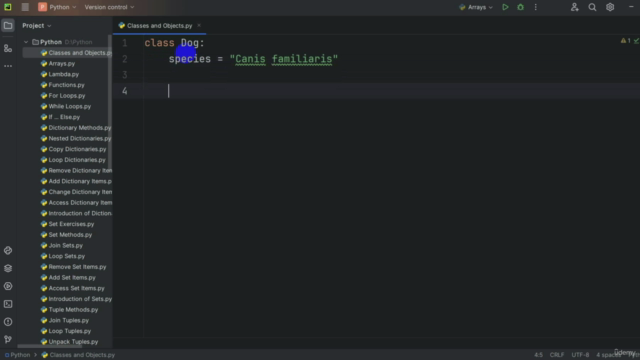Image resolution: width=640 pixels, height=360 pixels.
Task: Open the Structure tool window icon
Action: (8, 49)
